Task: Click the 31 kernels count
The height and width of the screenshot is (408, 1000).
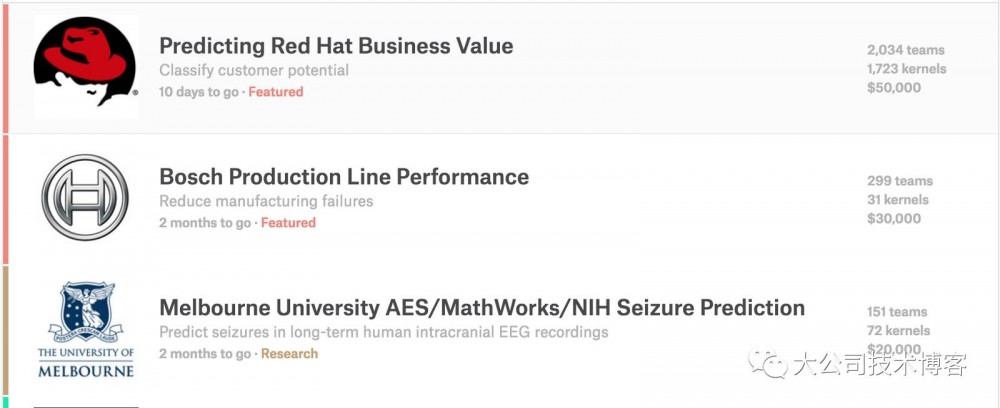Action: point(897,200)
